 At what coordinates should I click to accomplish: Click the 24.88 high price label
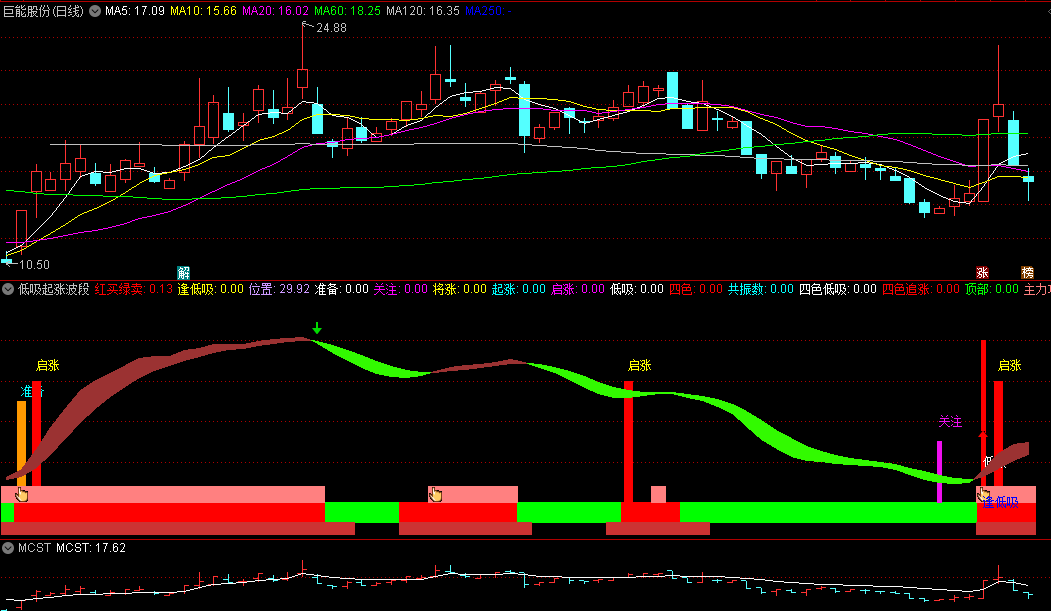coord(331,27)
